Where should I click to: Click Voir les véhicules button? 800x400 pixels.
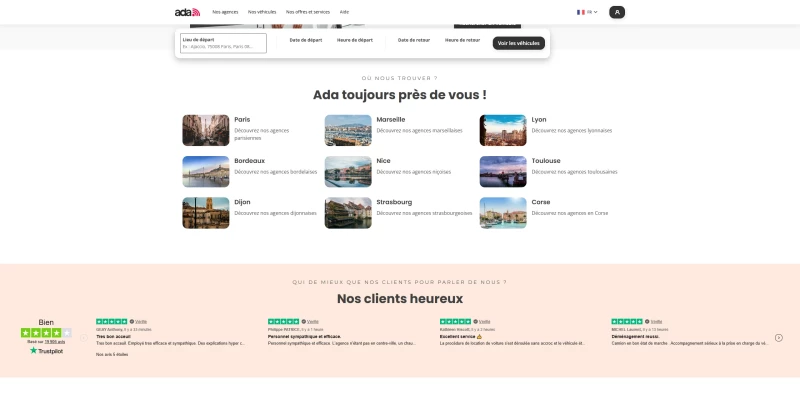point(518,43)
